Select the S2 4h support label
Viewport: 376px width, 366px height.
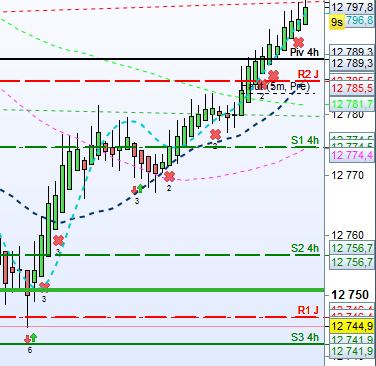coord(305,248)
